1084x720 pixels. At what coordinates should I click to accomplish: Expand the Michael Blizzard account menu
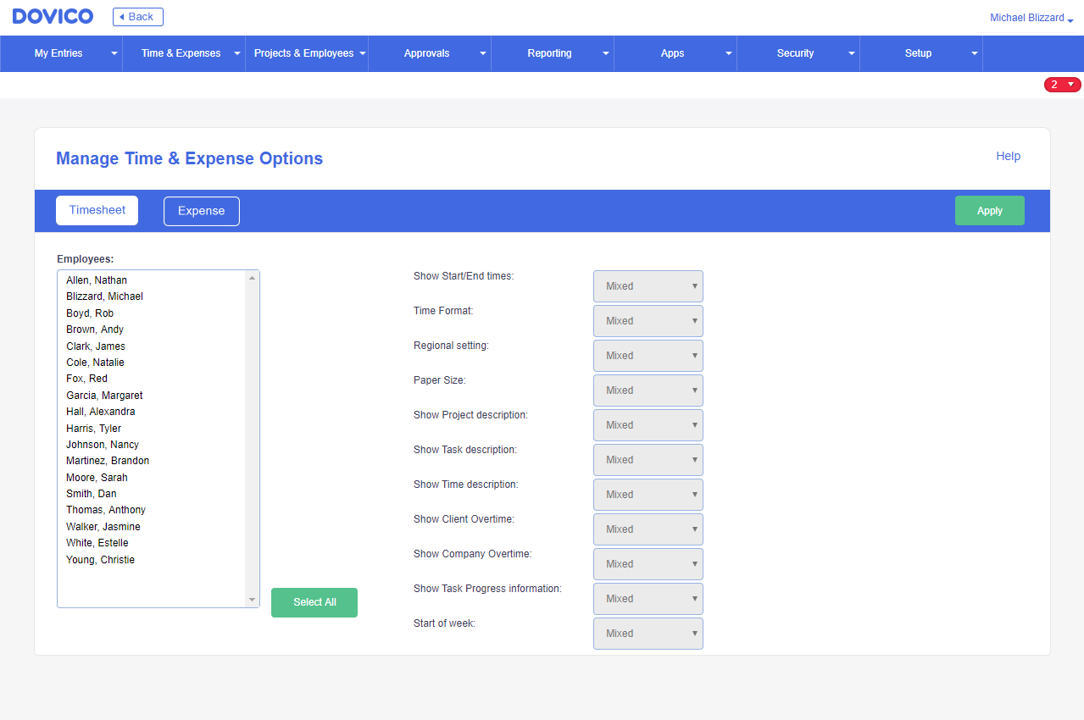(x=1029, y=17)
